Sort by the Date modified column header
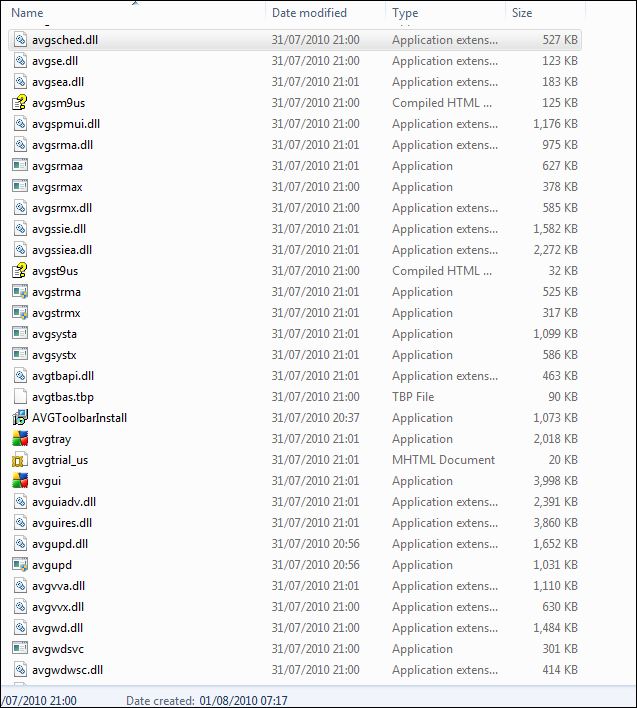 tap(309, 13)
